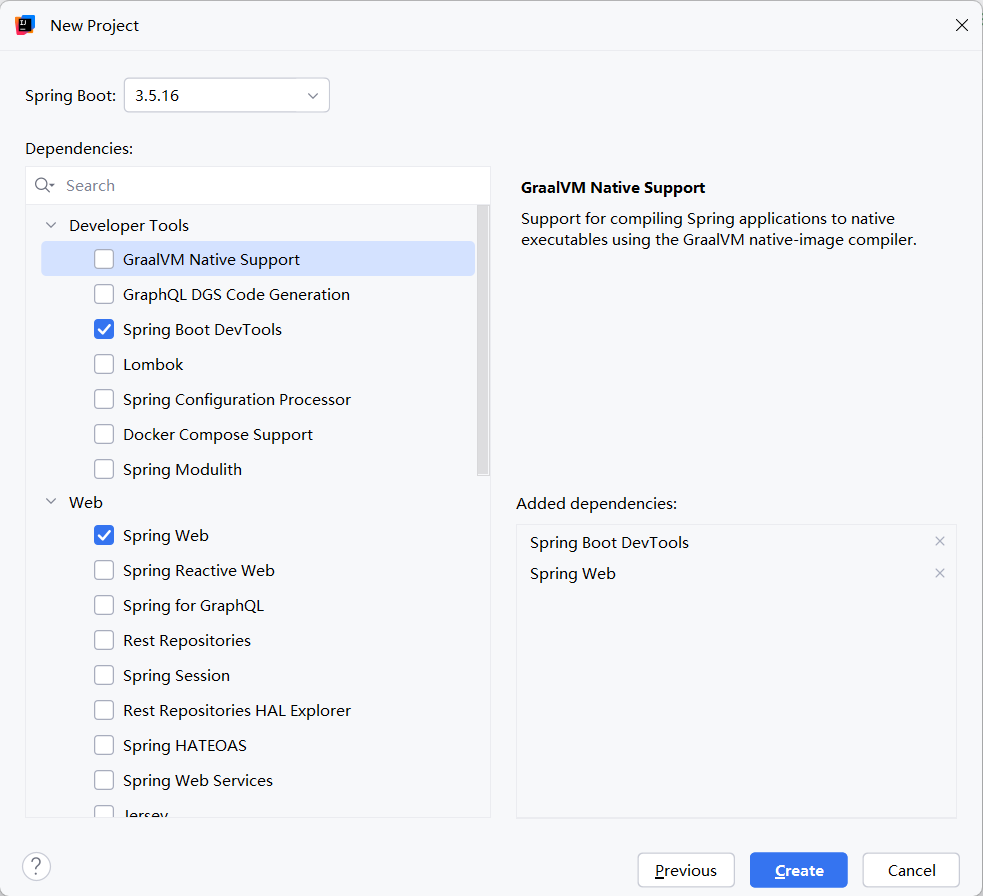The height and width of the screenshot is (896, 983).
Task: Open the help question mark button
Action: click(x=36, y=867)
